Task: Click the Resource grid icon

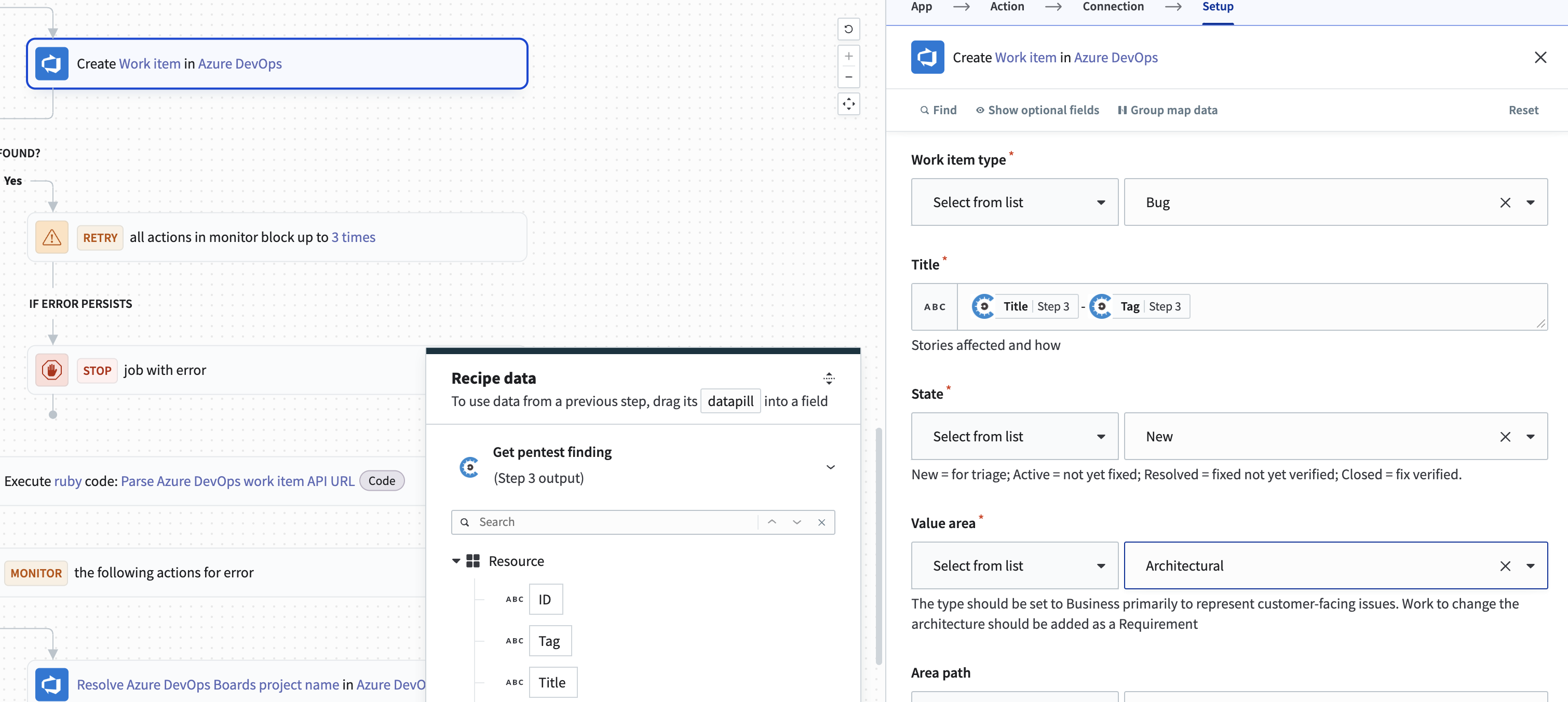Action: 473,561
